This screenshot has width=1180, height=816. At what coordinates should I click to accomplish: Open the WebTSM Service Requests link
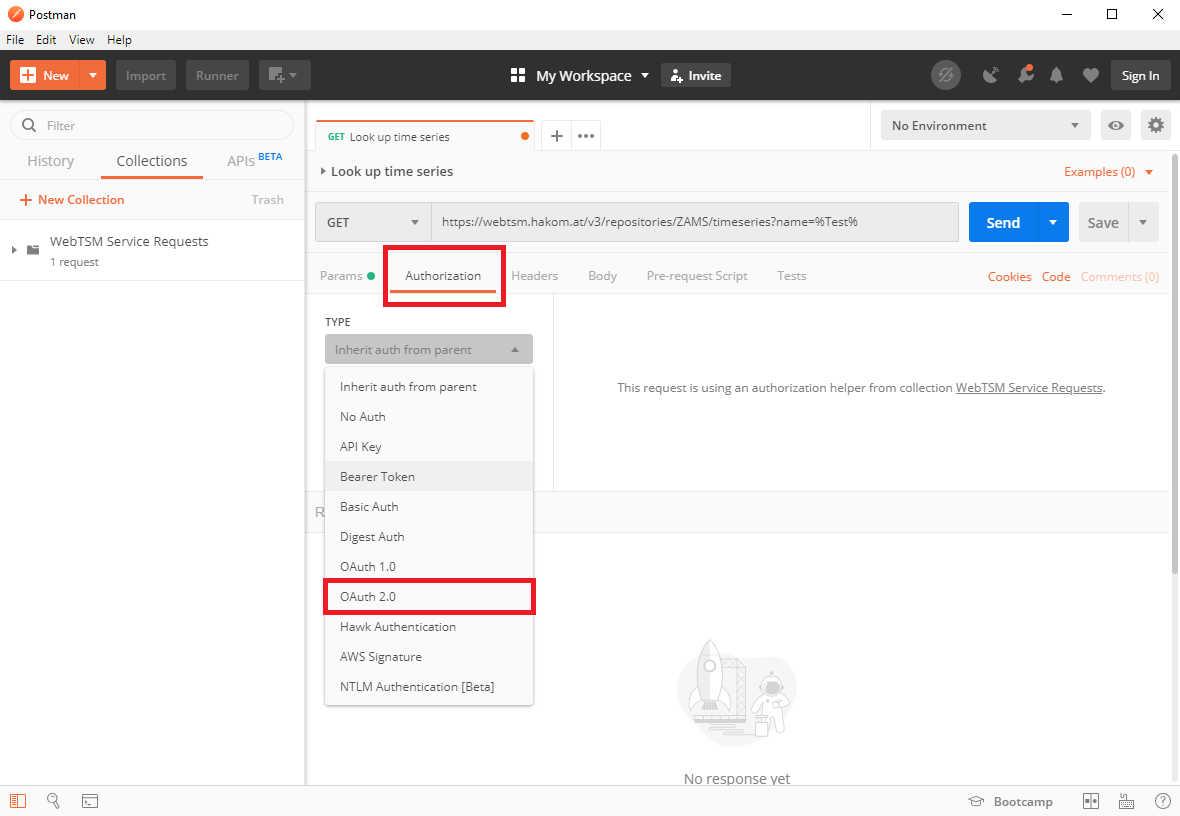coord(1029,388)
